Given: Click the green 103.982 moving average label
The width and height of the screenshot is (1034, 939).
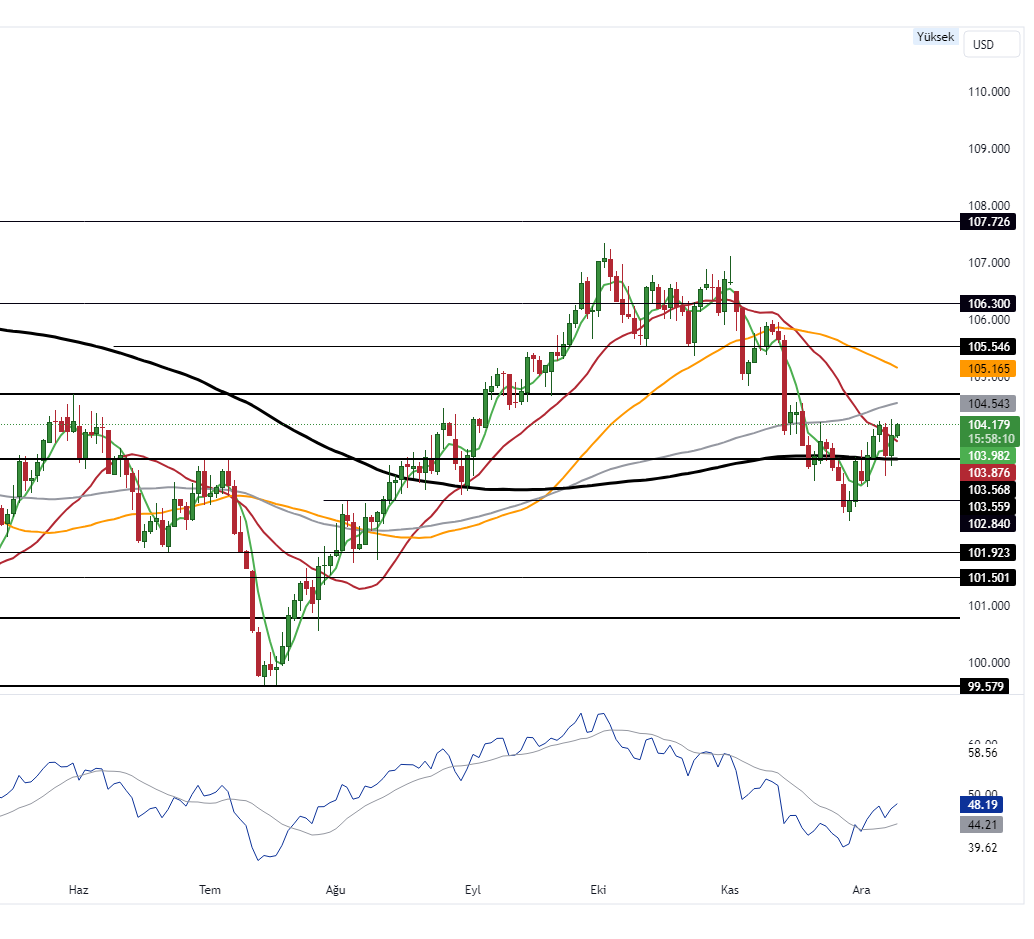Looking at the screenshot, I should (986, 456).
